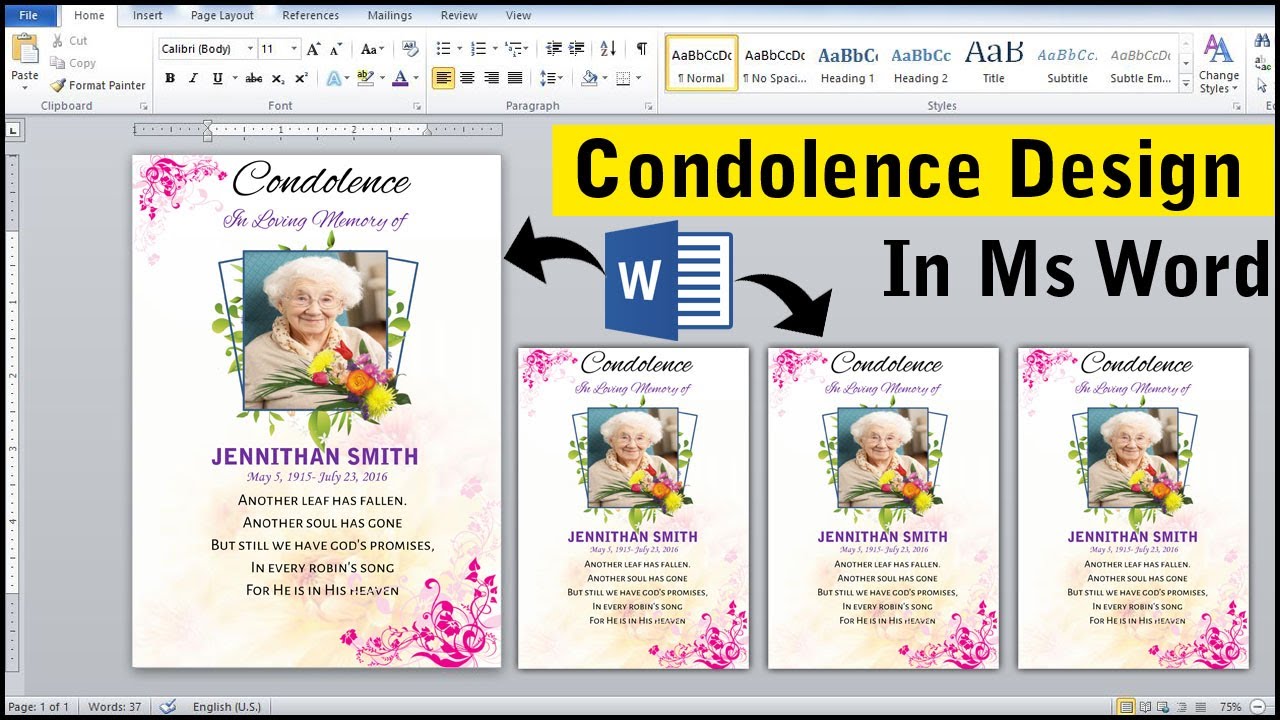The width and height of the screenshot is (1280, 720).
Task: Open the Change Styles menu
Action: [x=1219, y=64]
